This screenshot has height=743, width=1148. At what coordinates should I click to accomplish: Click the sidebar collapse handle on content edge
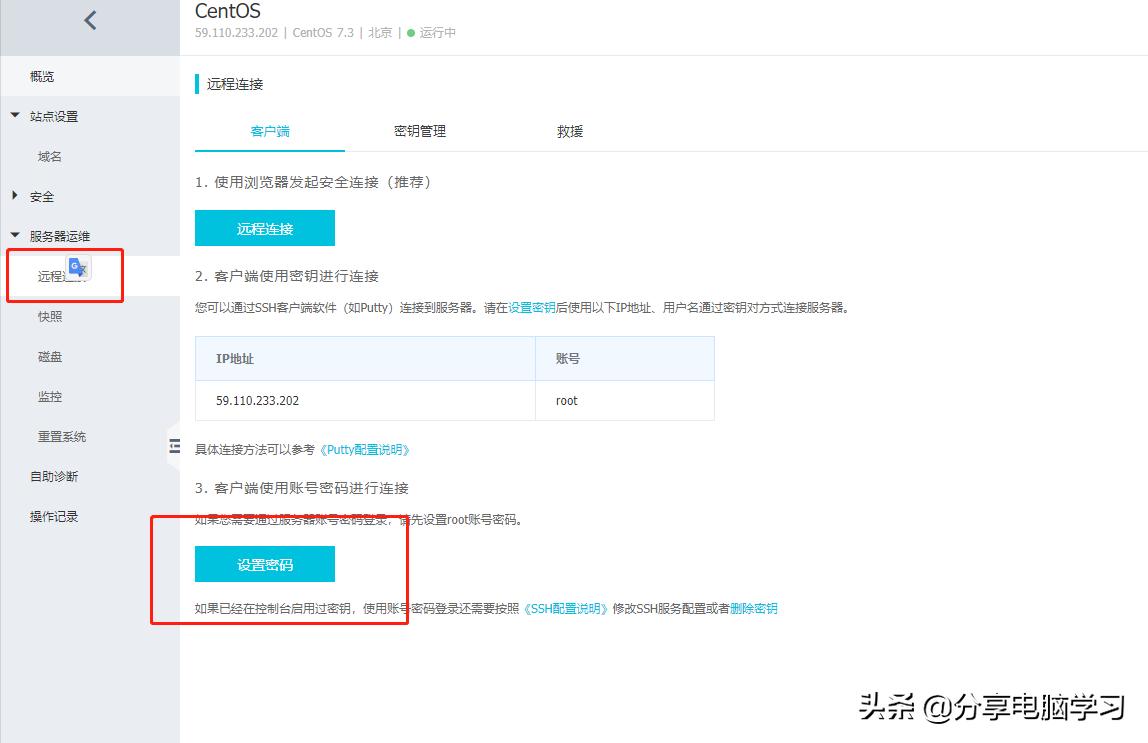coord(174,448)
